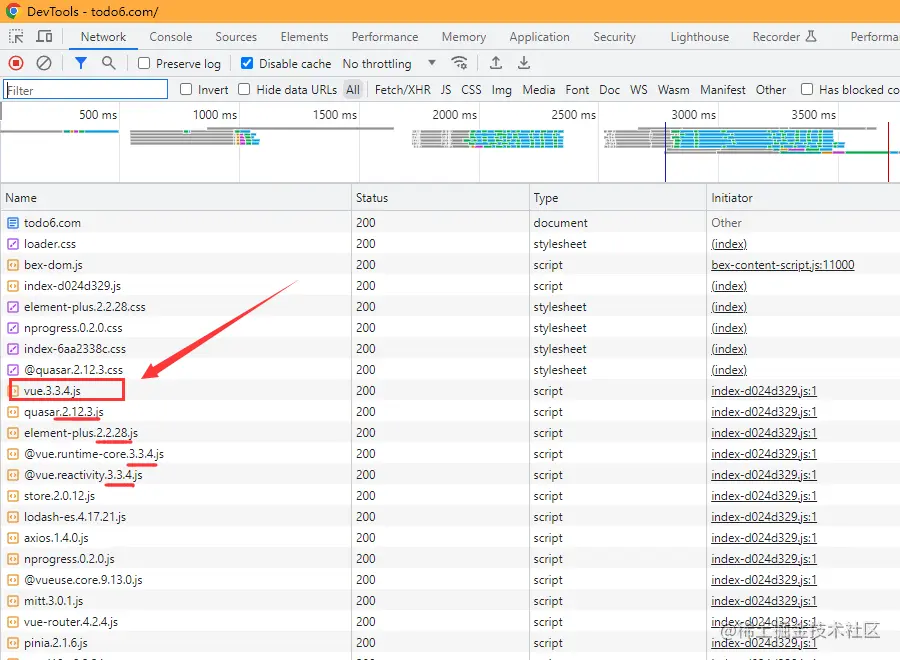The height and width of the screenshot is (660, 900).
Task: Open the Application tab
Action: point(540,37)
